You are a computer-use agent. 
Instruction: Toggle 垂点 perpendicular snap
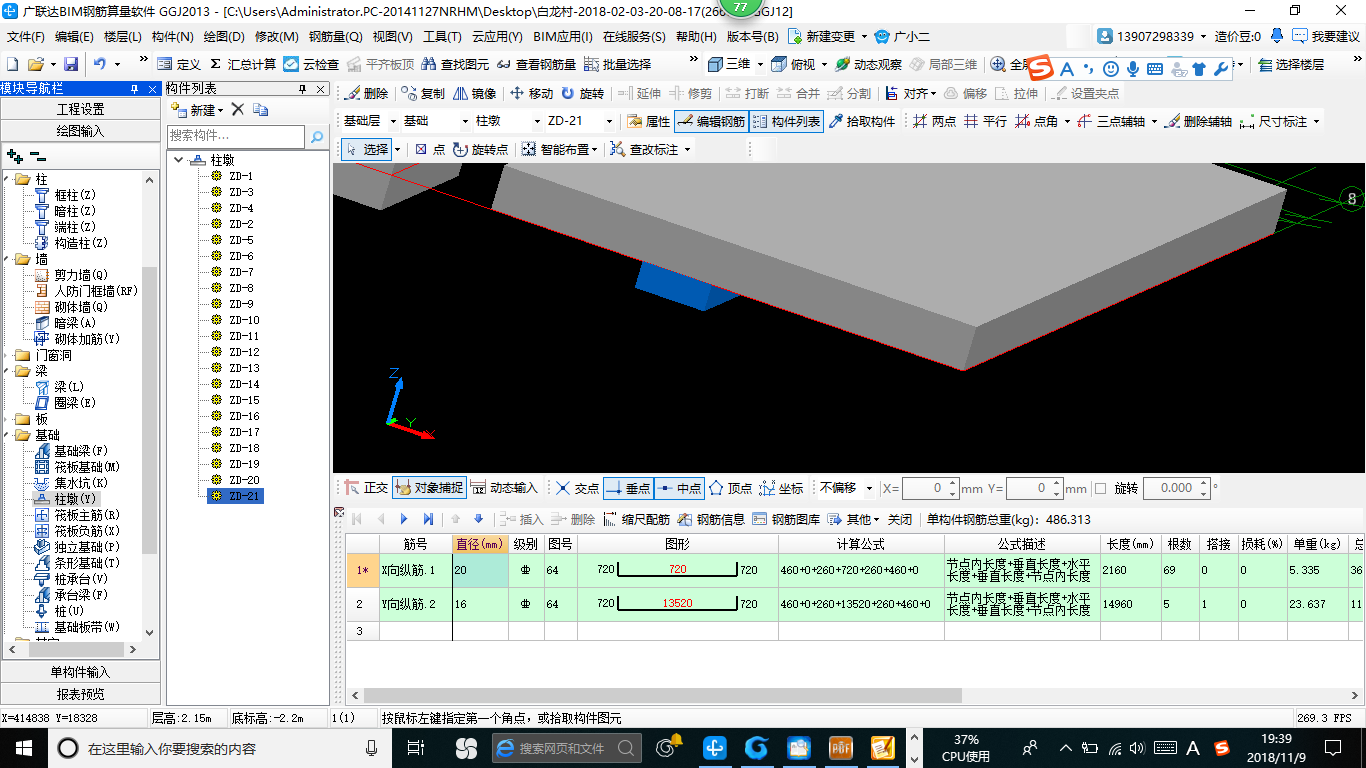point(628,488)
